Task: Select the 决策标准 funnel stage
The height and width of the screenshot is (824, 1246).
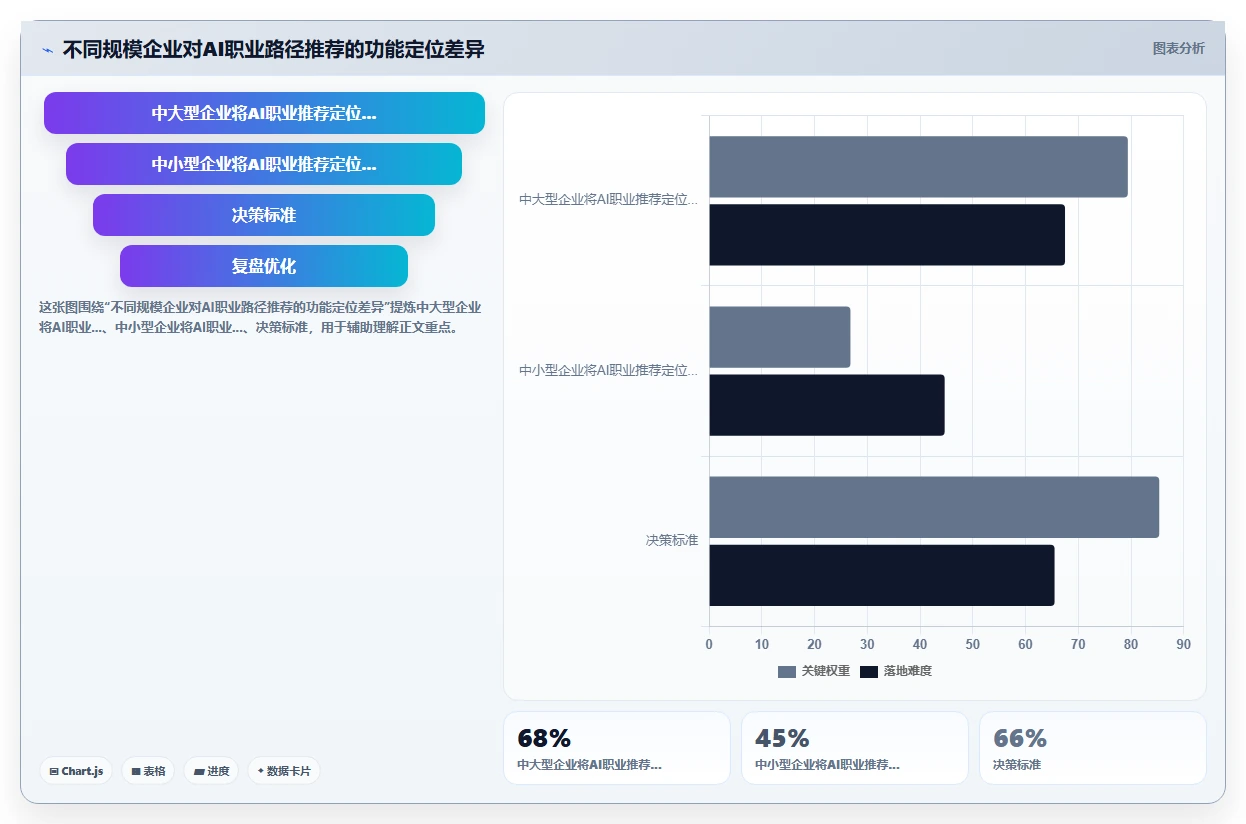Action: pos(264,215)
